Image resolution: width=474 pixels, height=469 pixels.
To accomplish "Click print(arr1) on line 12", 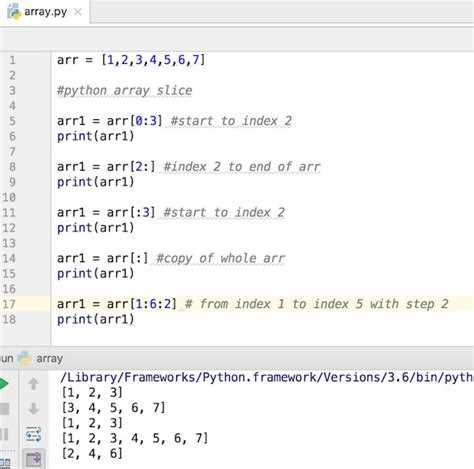I will click(x=96, y=228).
